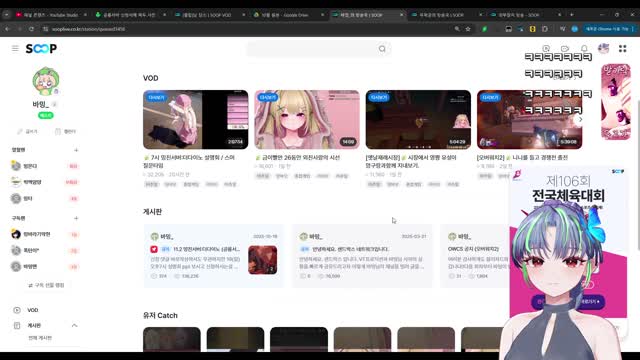Switch to the YouTube Studio tab
The width and height of the screenshot is (640, 360).
[x=51, y=15]
